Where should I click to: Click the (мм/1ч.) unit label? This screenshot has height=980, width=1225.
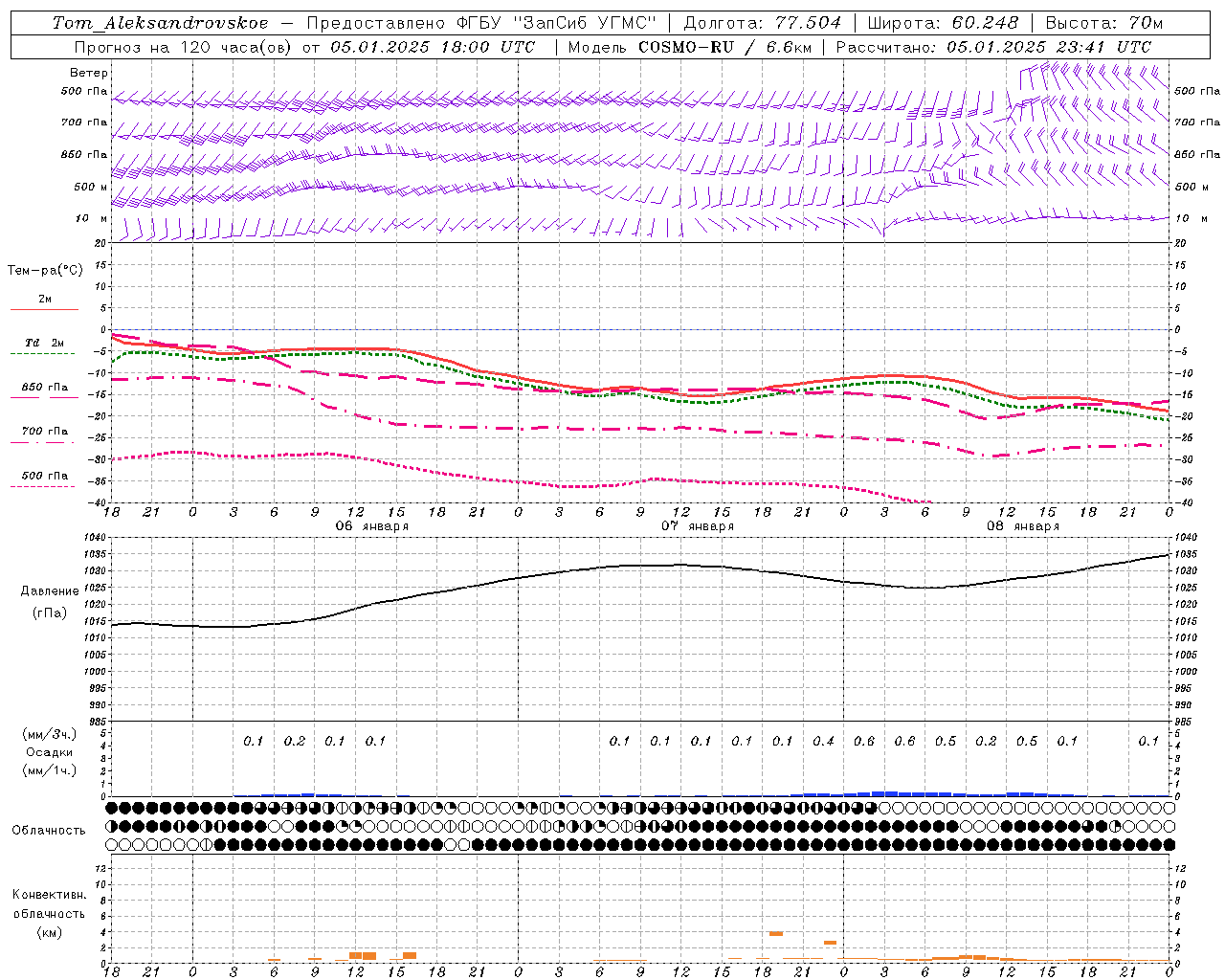[x=50, y=770]
